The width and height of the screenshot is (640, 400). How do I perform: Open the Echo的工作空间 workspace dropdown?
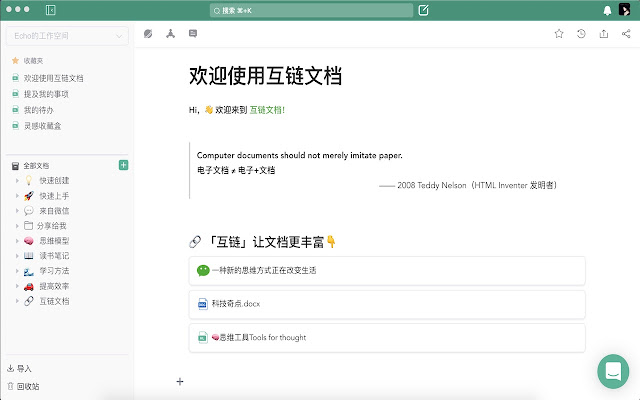(x=66, y=37)
